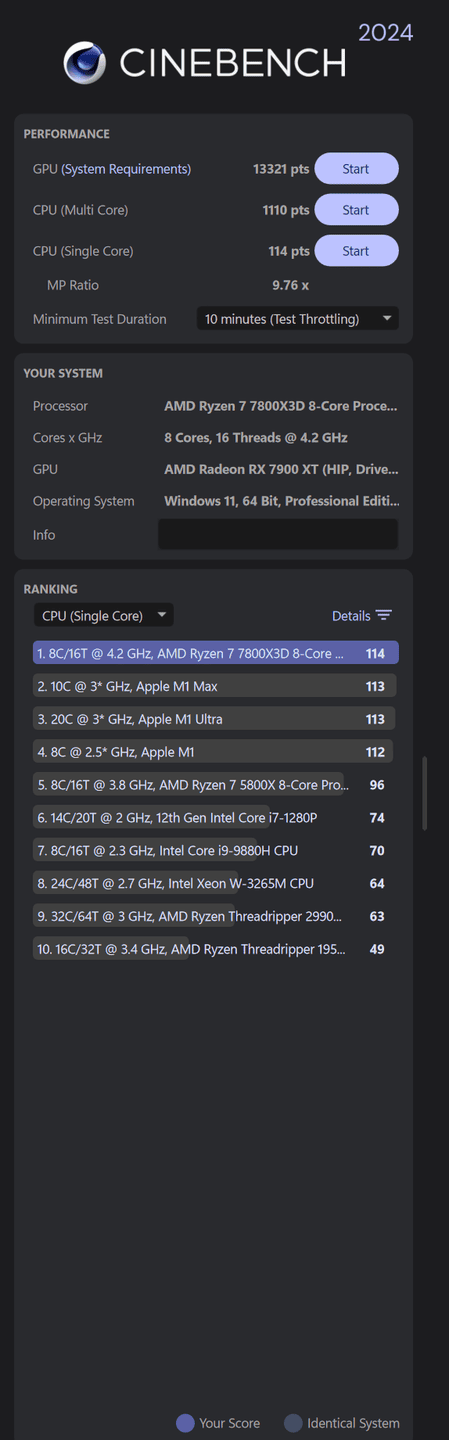Click the Details label in Ranking

coord(351,616)
